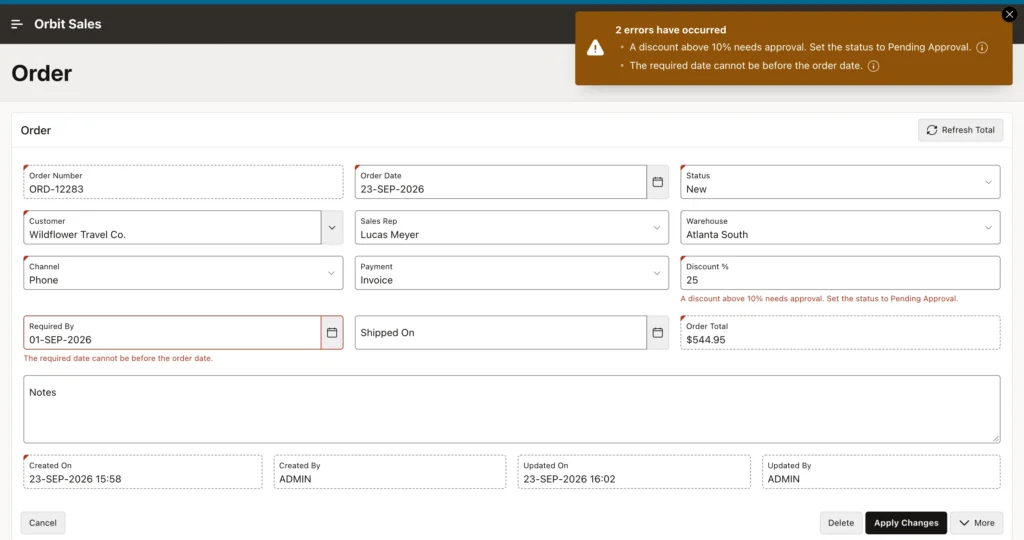This screenshot has width=1024, height=540.
Task: Click the '2 errors have occurred' heading
Action: click(670, 30)
